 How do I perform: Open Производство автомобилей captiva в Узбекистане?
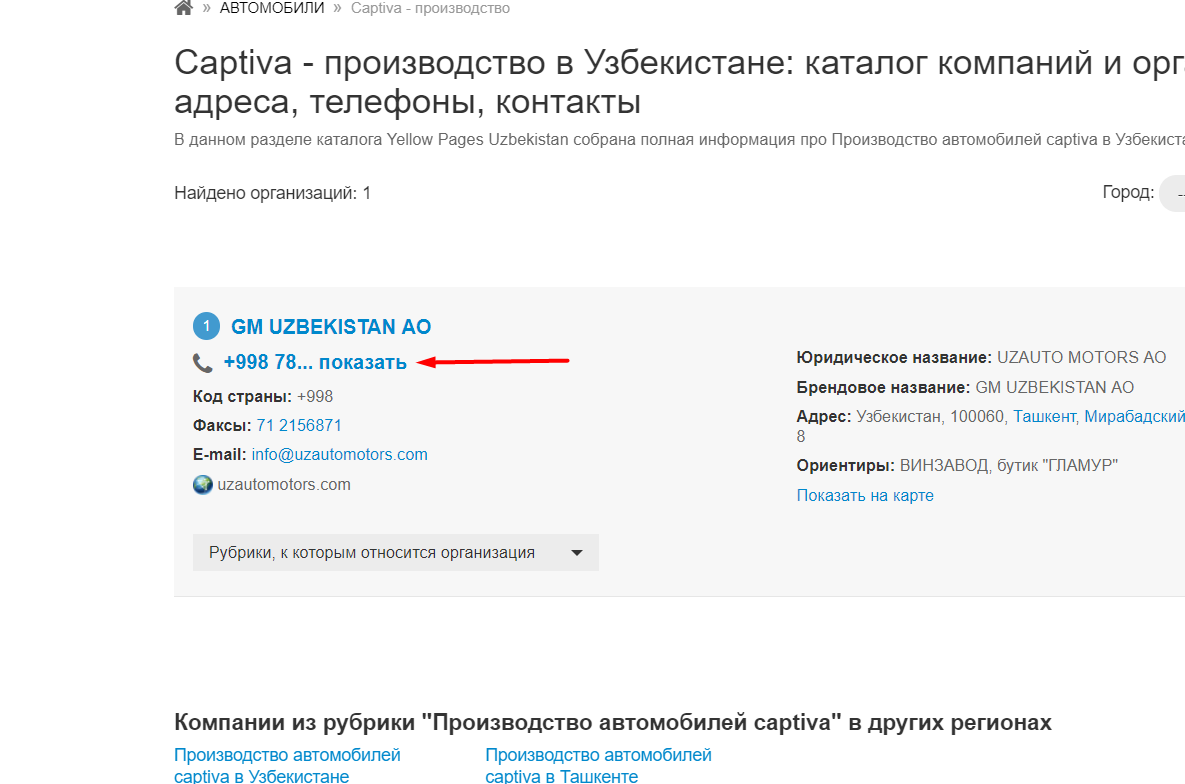(x=287, y=765)
